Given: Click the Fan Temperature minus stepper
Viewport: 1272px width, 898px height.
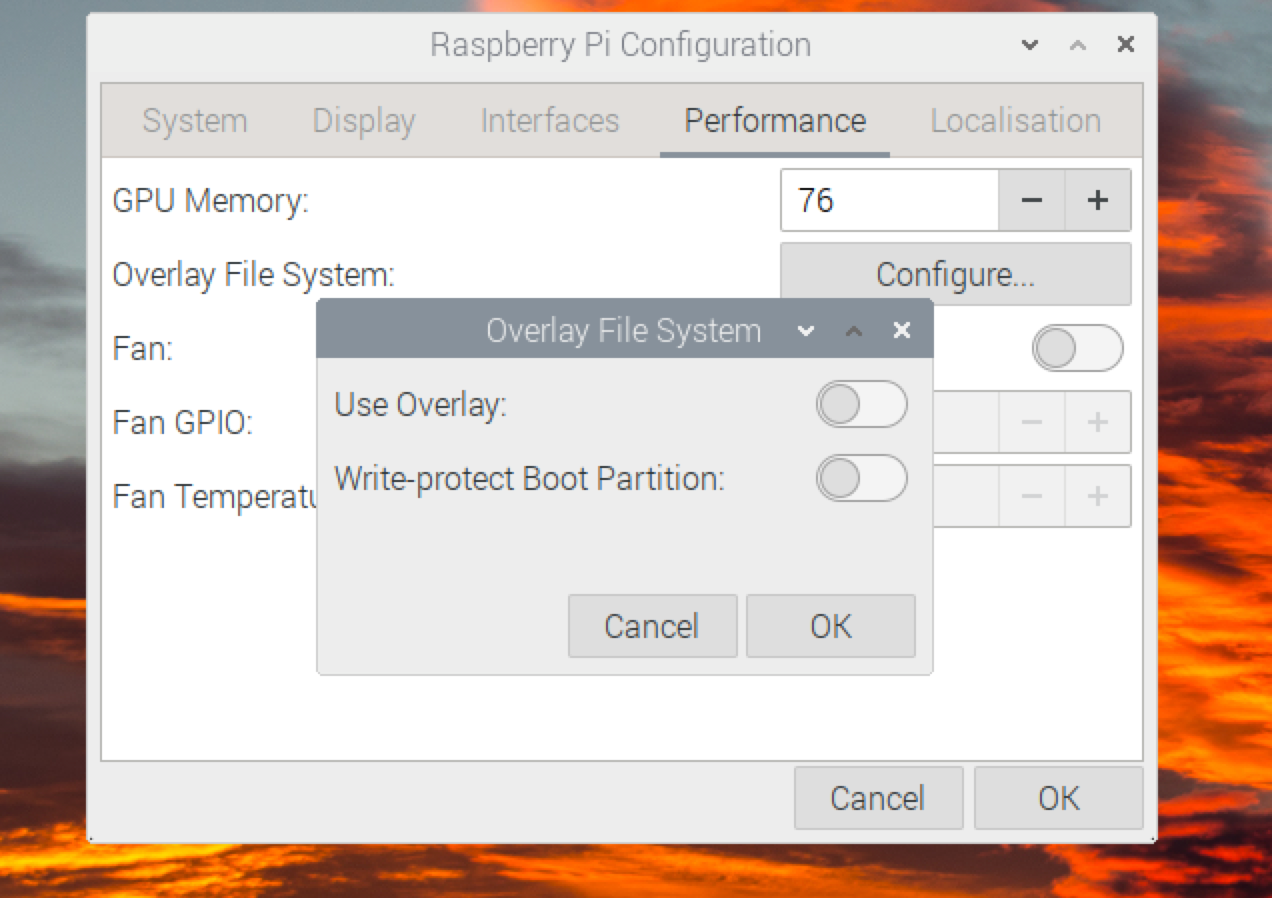Looking at the screenshot, I should point(1031,496).
